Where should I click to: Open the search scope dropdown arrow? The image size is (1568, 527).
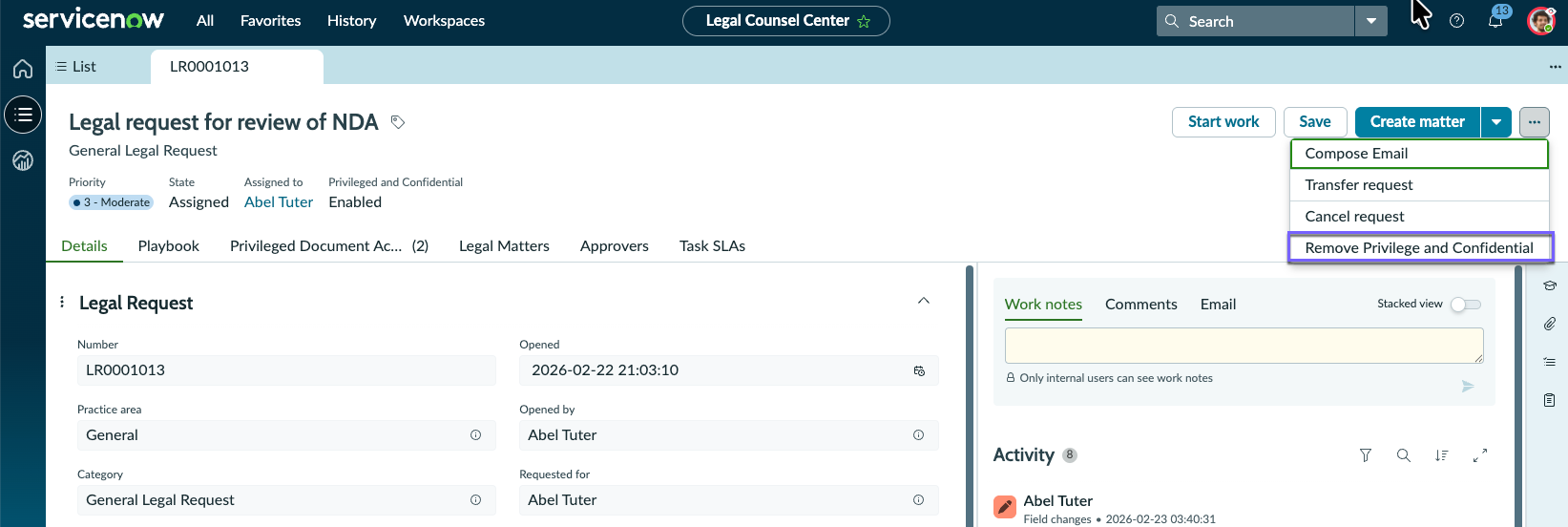(1371, 21)
